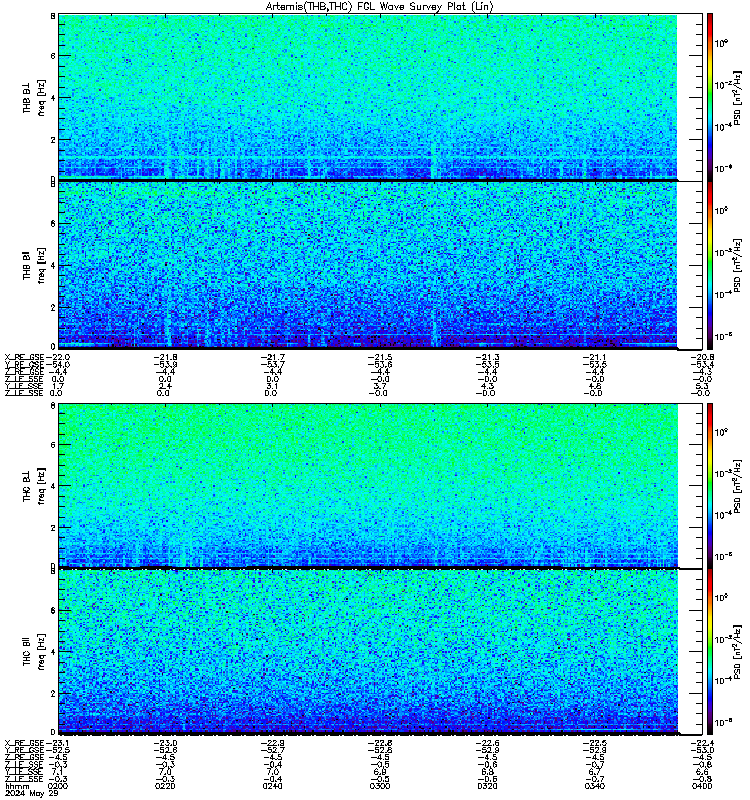Image resolution: width=750 pixels, height=800 pixels.
Task: Click the '0340' time tick label
Action: [x=595, y=786]
